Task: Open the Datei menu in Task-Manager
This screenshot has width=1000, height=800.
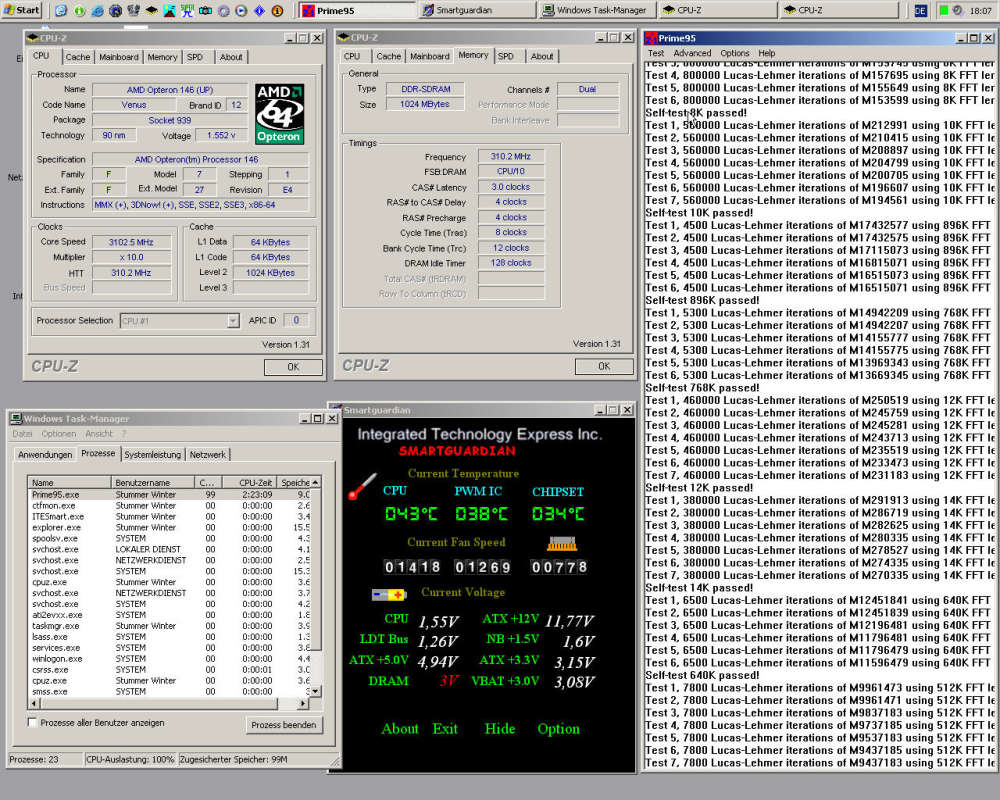Action: pos(22,434)
